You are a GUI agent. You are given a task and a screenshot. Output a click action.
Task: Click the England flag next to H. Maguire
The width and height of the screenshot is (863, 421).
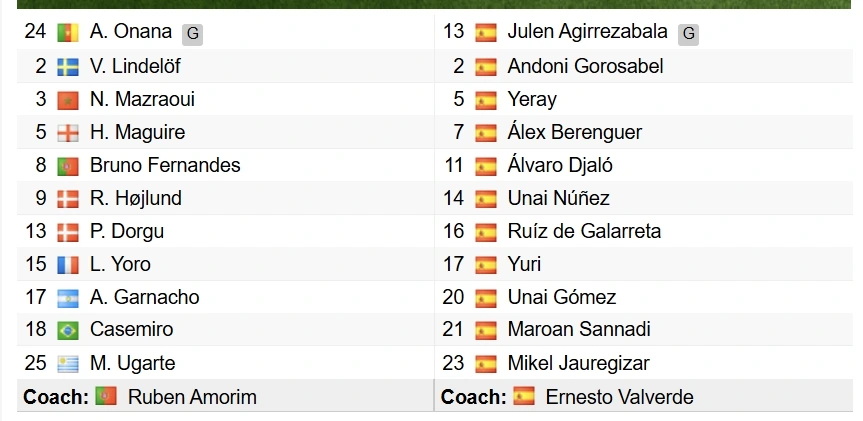[x=68, y=133]
